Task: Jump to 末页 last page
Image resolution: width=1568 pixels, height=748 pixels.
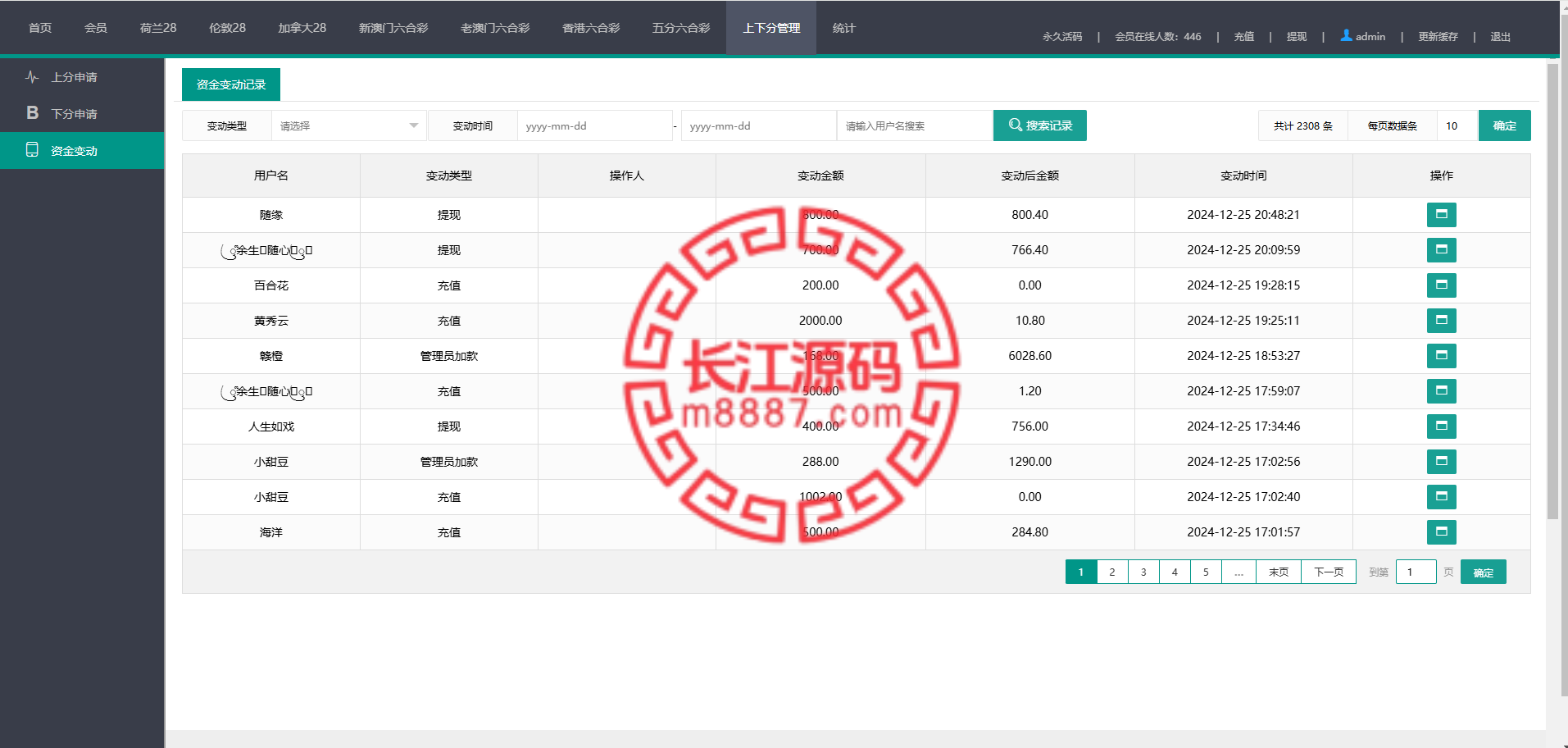Action: [1279, 572]
